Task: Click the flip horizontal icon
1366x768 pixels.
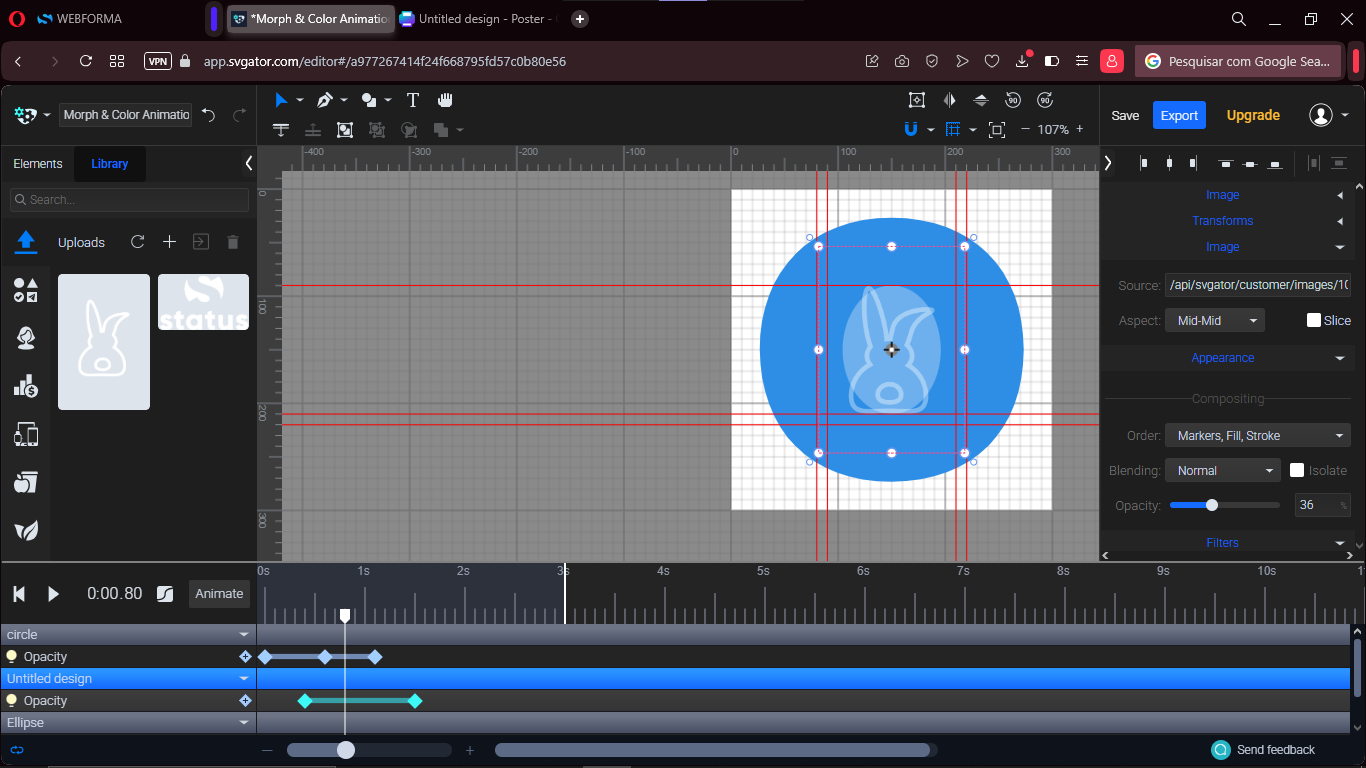Action: 949,100
